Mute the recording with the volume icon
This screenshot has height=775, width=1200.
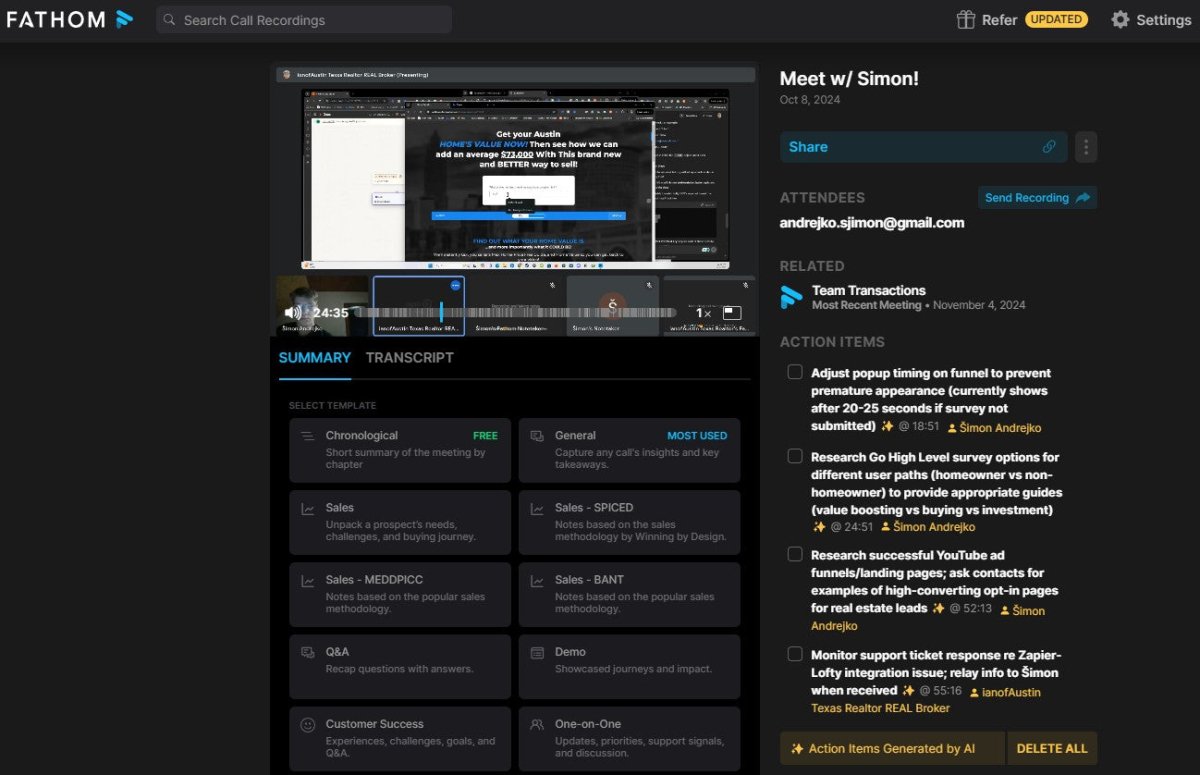click(x=292, y=313)
